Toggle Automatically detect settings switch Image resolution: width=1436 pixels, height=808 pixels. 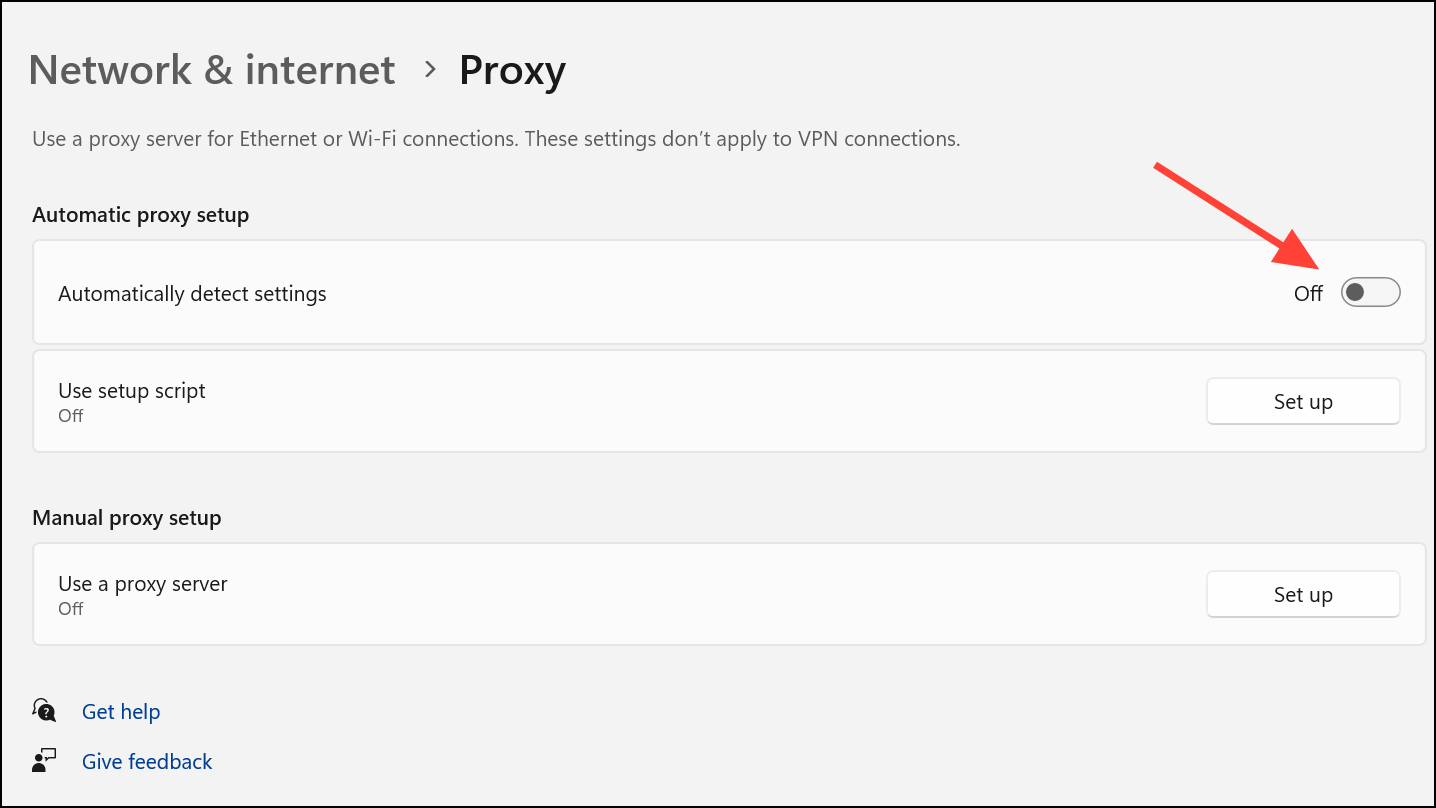1370,293
